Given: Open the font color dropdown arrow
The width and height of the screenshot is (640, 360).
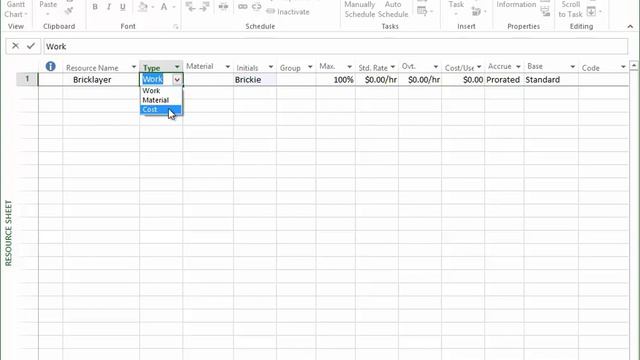Looking at the screenshot, I should [x=173, y=7].
